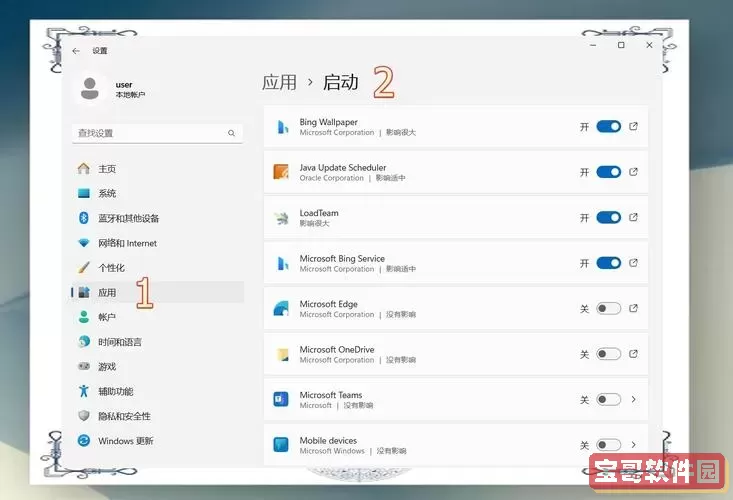The height and width of the screenshot is (500, 733).
Task: Turn off Bing Wallpaper startup toggle
Action: pos(609,127)
